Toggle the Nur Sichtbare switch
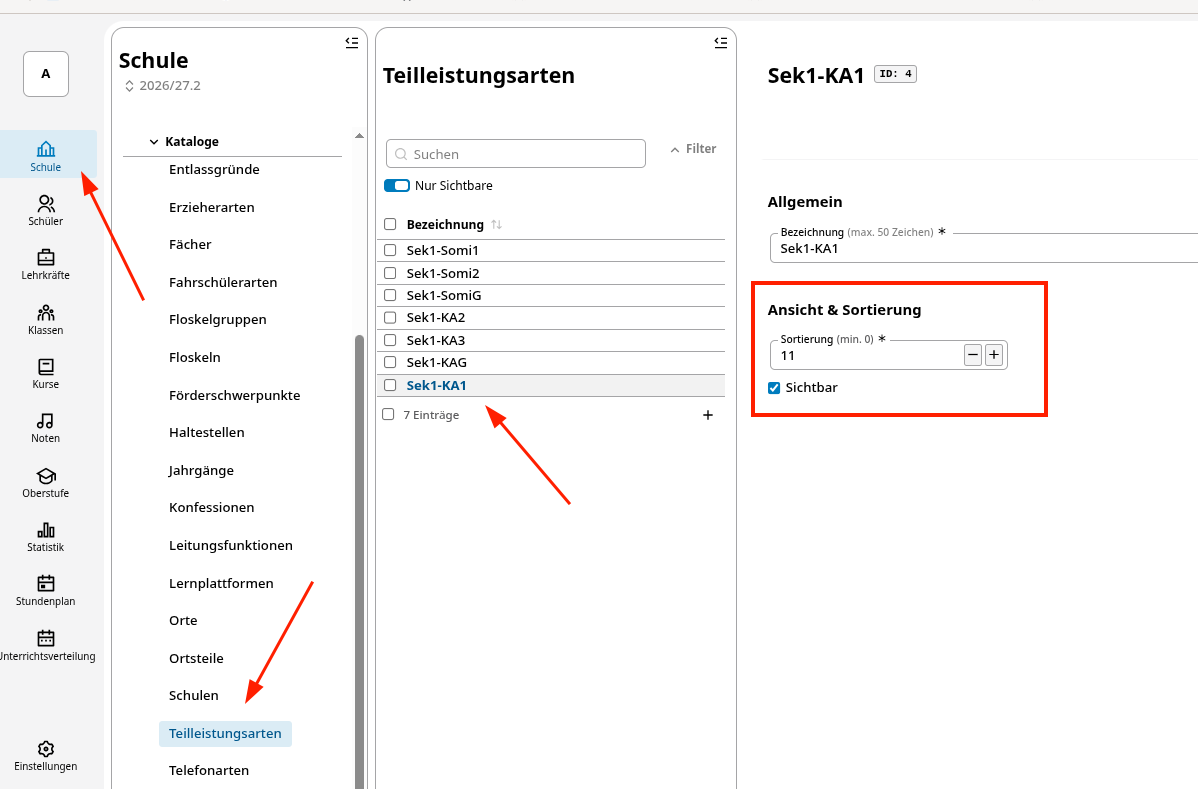This screenshot has width=1198, height=789. coord(397,186)
